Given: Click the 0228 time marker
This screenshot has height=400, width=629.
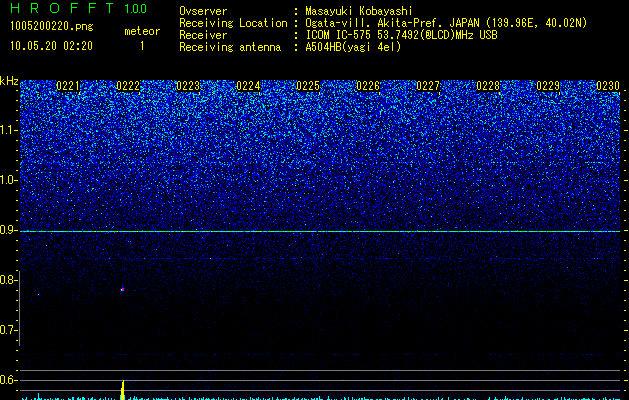Looking at the screenshot, I should tap(488, 86).
